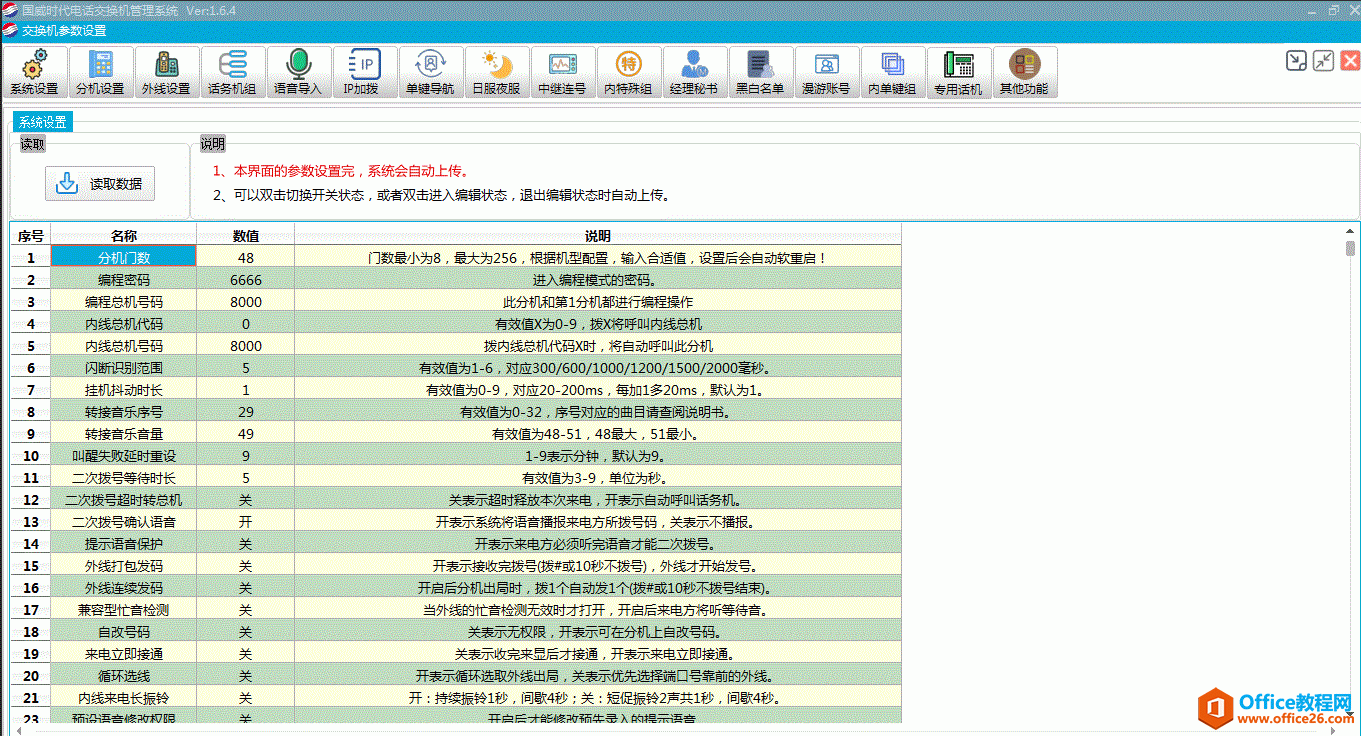1361x736 pixels.
Task: Toggle 兼容型忙音检测 value 关
Action: coord(245,610)
